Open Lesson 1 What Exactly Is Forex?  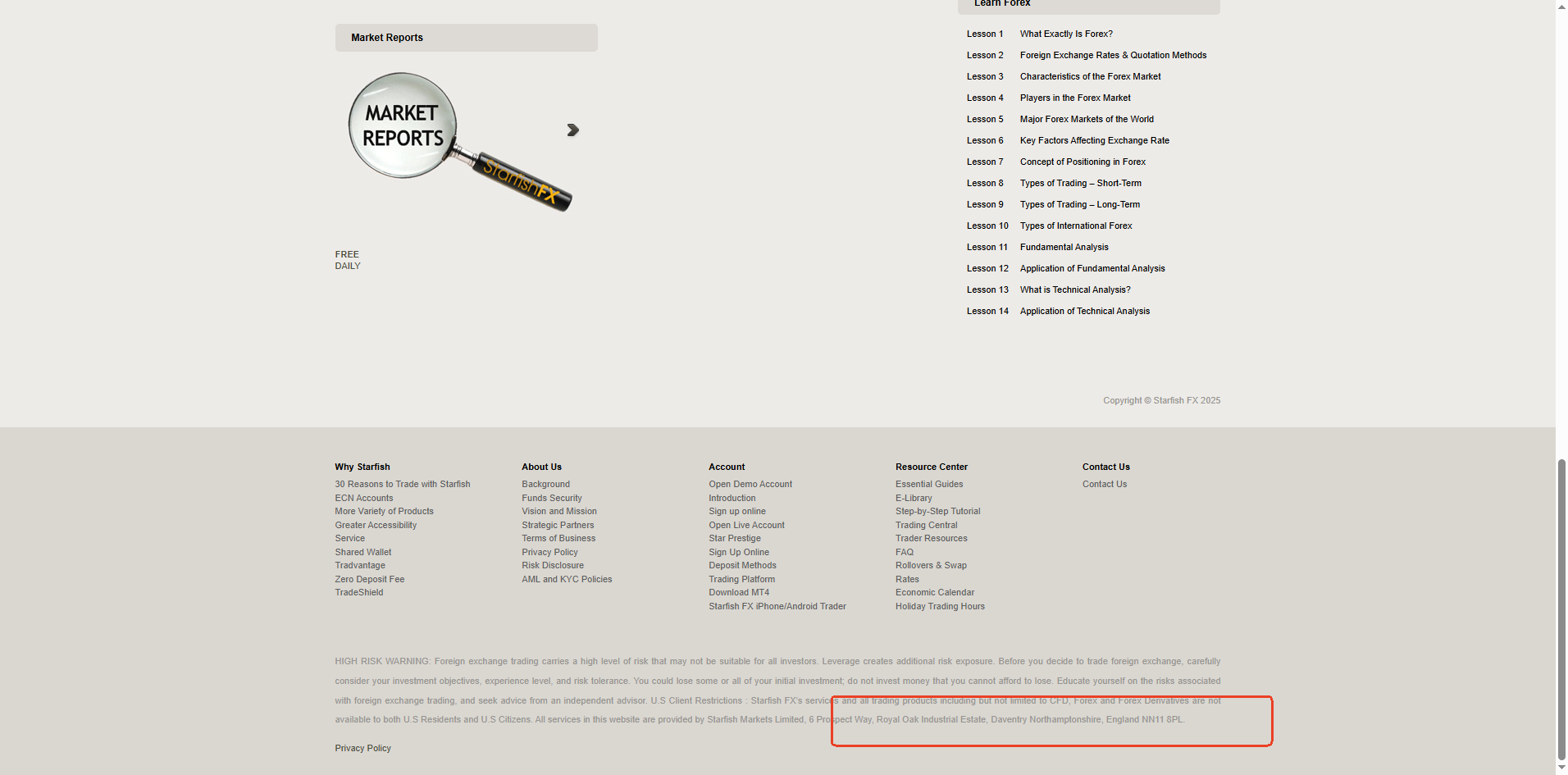point(1065,34)
